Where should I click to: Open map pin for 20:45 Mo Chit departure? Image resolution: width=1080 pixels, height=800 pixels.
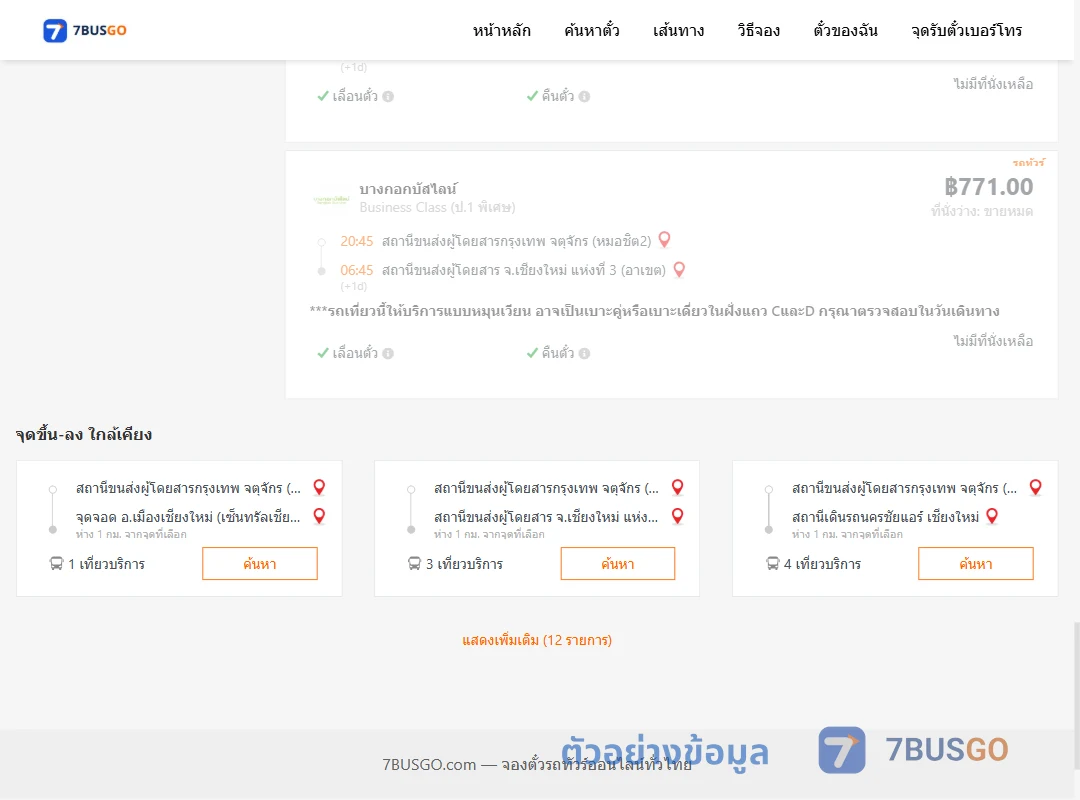(x=664, y=240)
